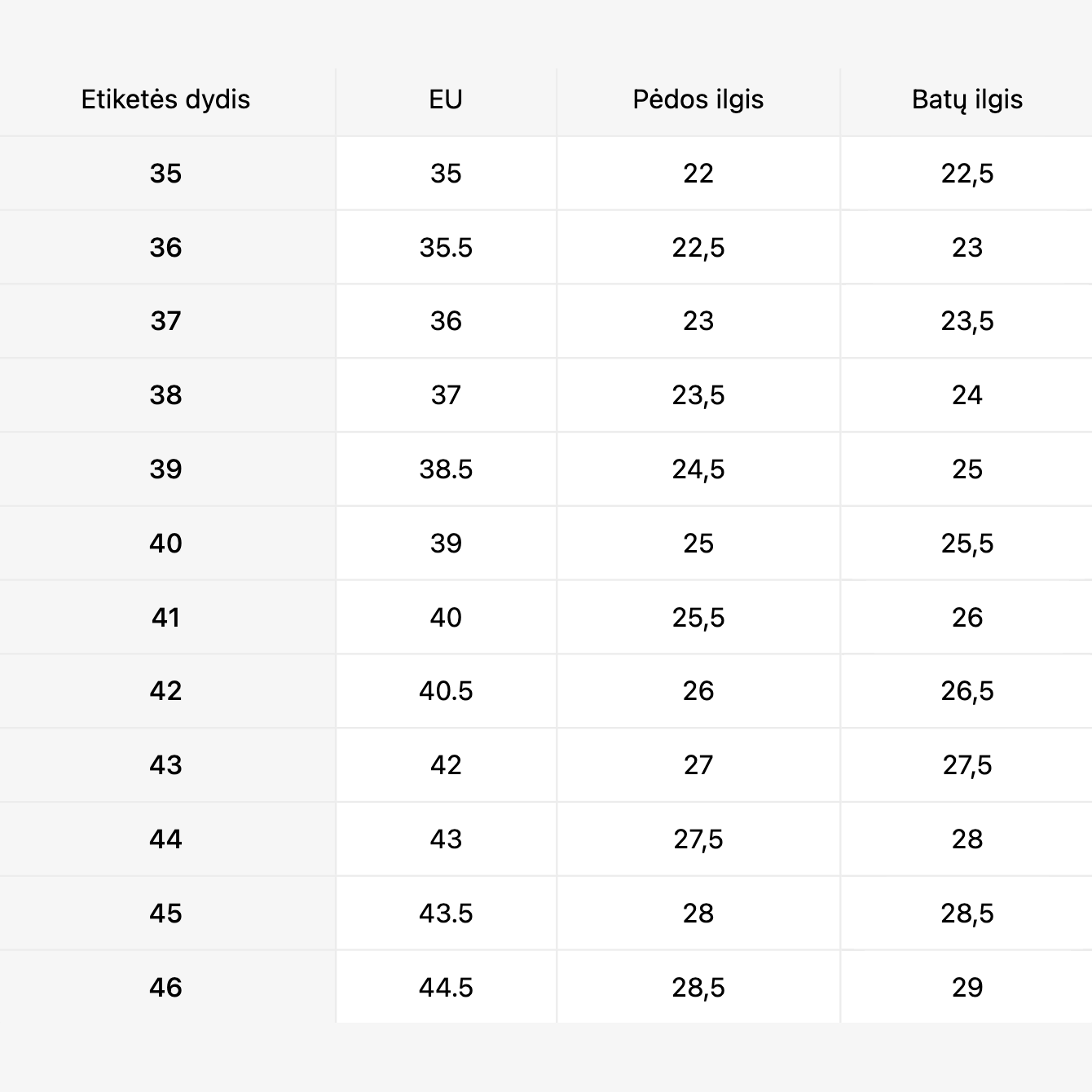Click shoe length 29 in last row
The image size is (1092, 1092).
967,988
